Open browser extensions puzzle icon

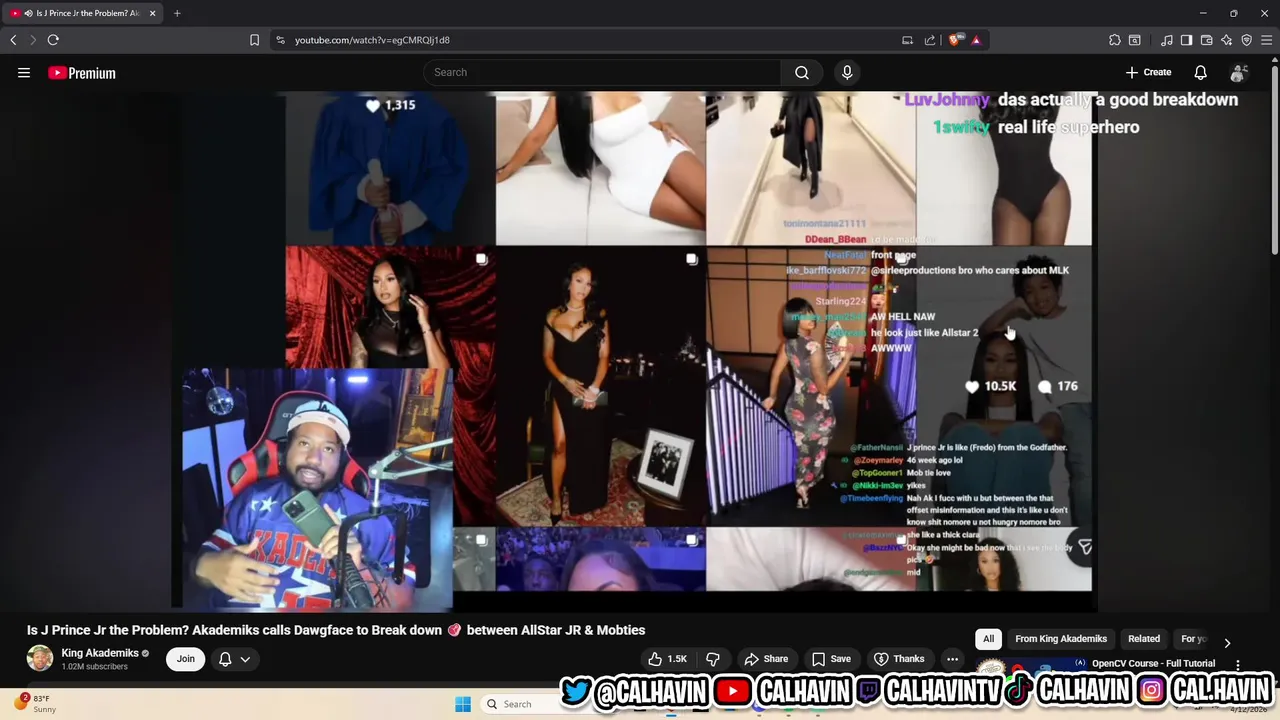point(1115,40)
